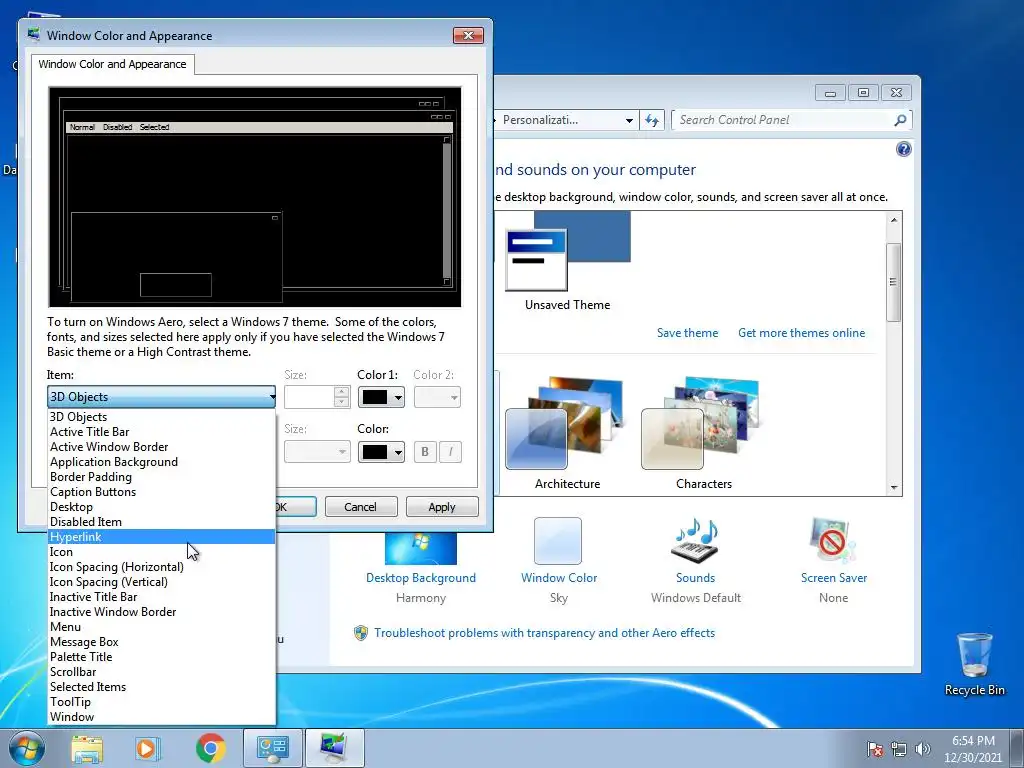Screen dimensions: 1024x768
Task: Click the Window Color and Appearance tab
Action: (x=112, y=64)
